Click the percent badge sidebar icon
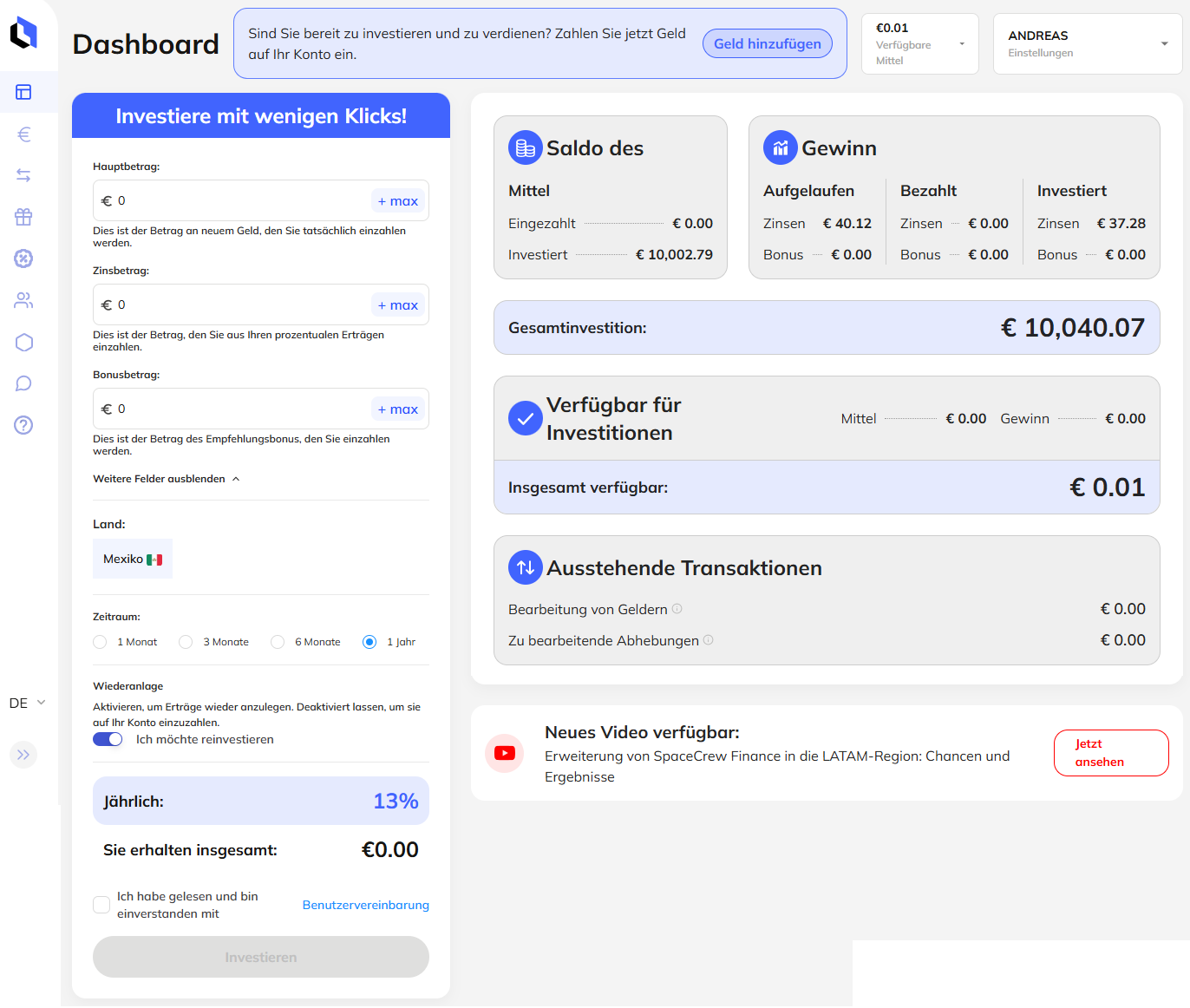The height and width of the screenshot is (1008, 1190). [23, 259]
